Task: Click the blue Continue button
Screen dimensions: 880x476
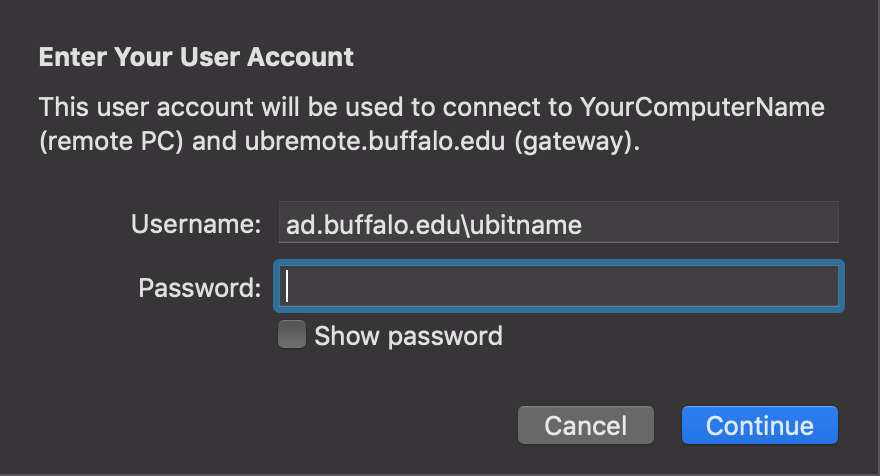Action: (x=759, y=425)
